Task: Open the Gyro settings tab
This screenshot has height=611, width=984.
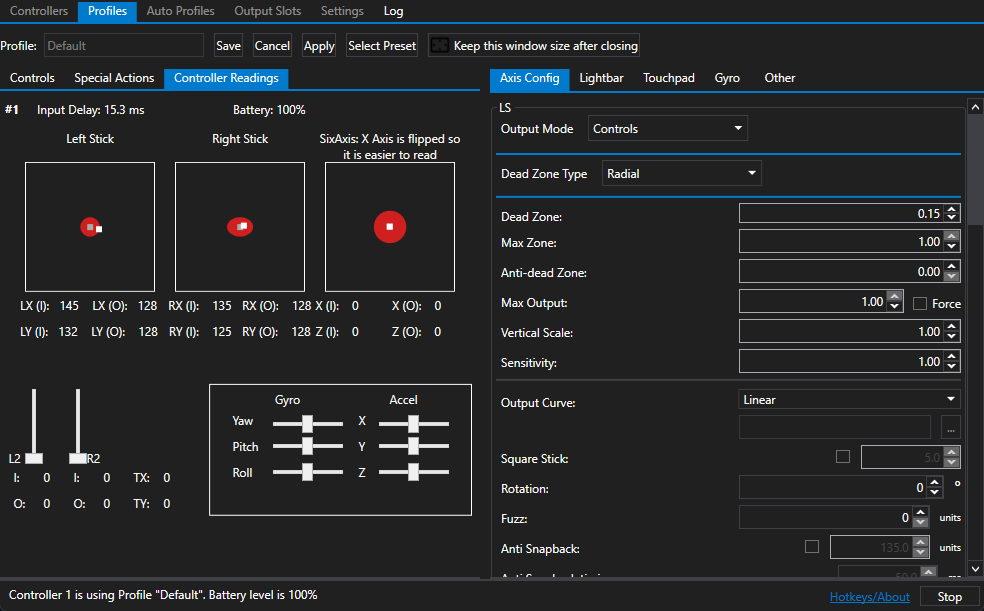Action: tap(727, 77)
